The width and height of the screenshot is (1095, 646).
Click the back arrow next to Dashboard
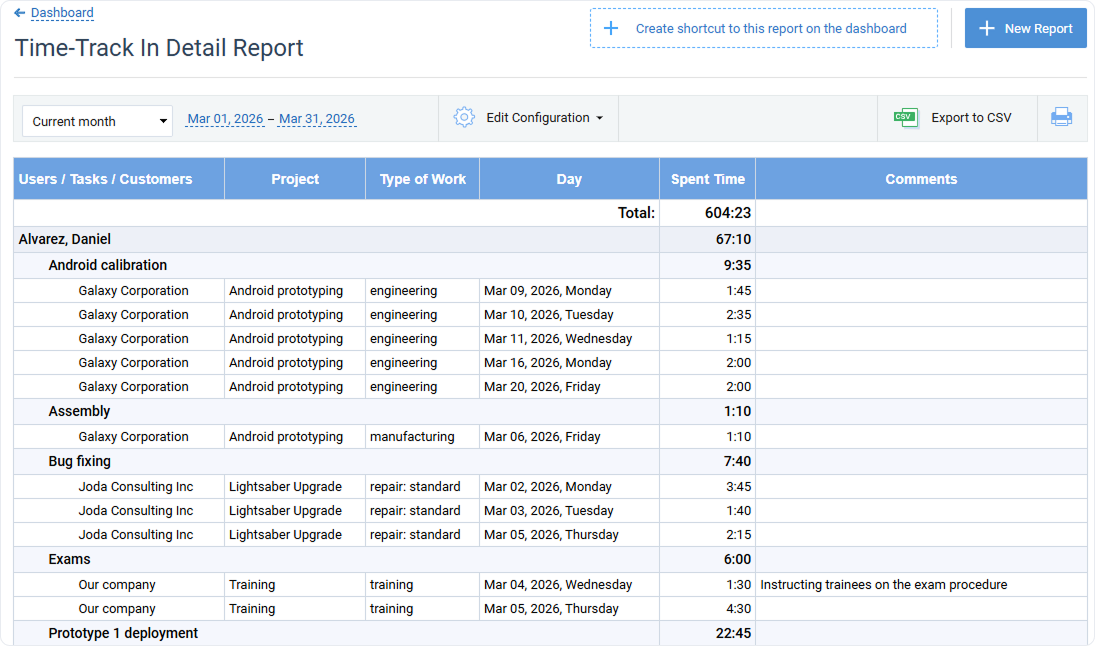[x=19, y=13]
